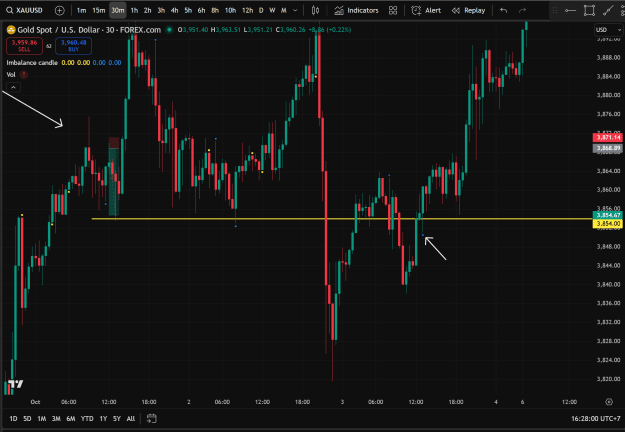Set date range to YTD
The width and height of the screenshot is (625, 432).
coord(87,418)
